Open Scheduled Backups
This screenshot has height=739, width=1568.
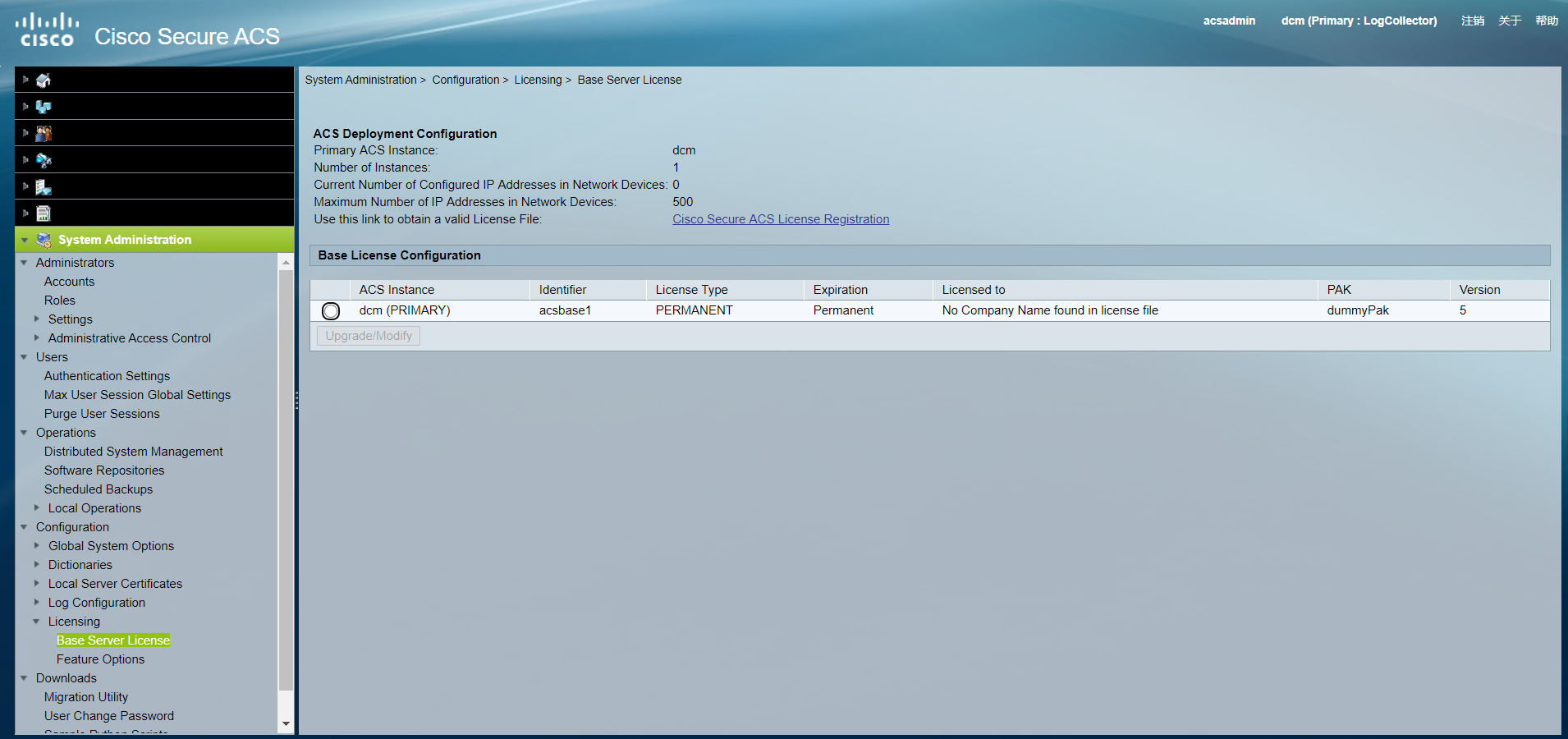click(99, 489)
